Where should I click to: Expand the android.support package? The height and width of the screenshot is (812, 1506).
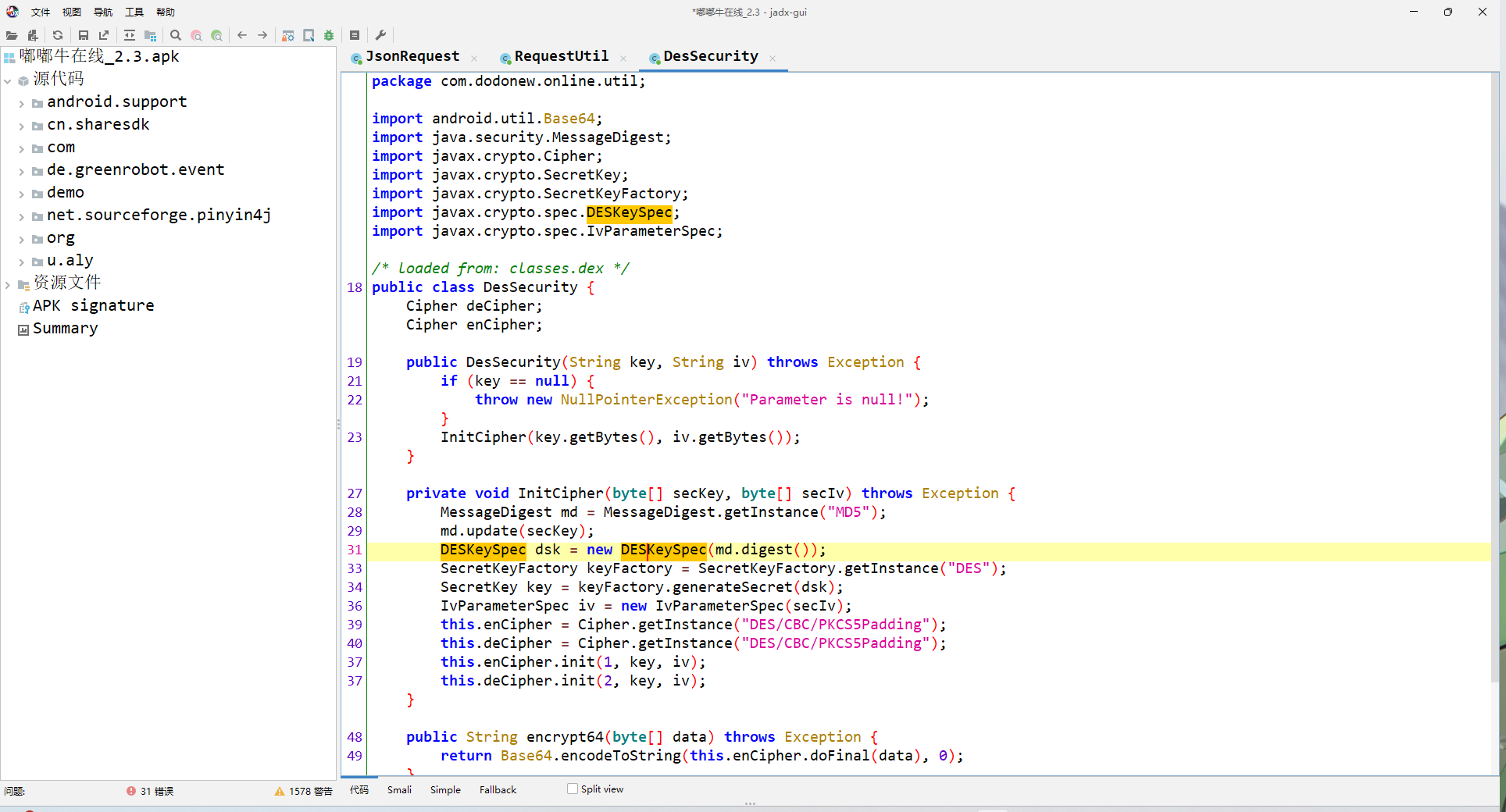pyautogui.click(x=21, y=103)
